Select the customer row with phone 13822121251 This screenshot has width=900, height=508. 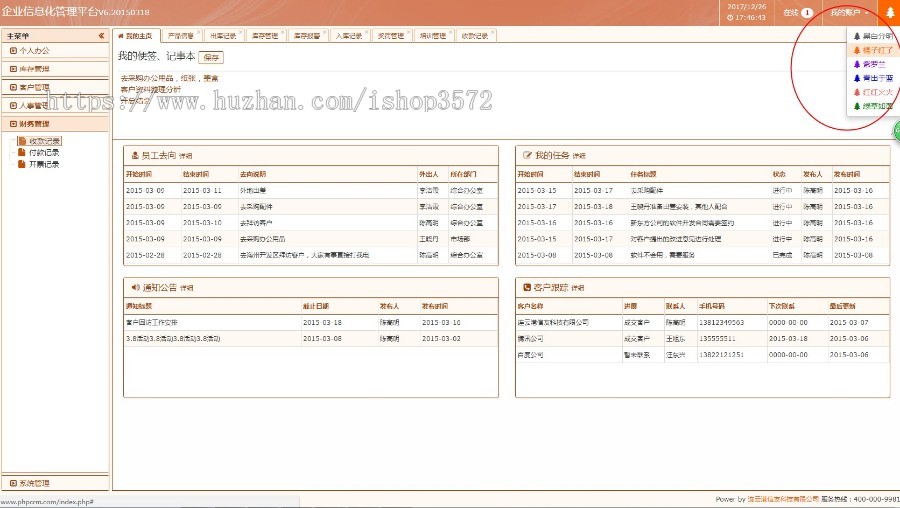703,355
